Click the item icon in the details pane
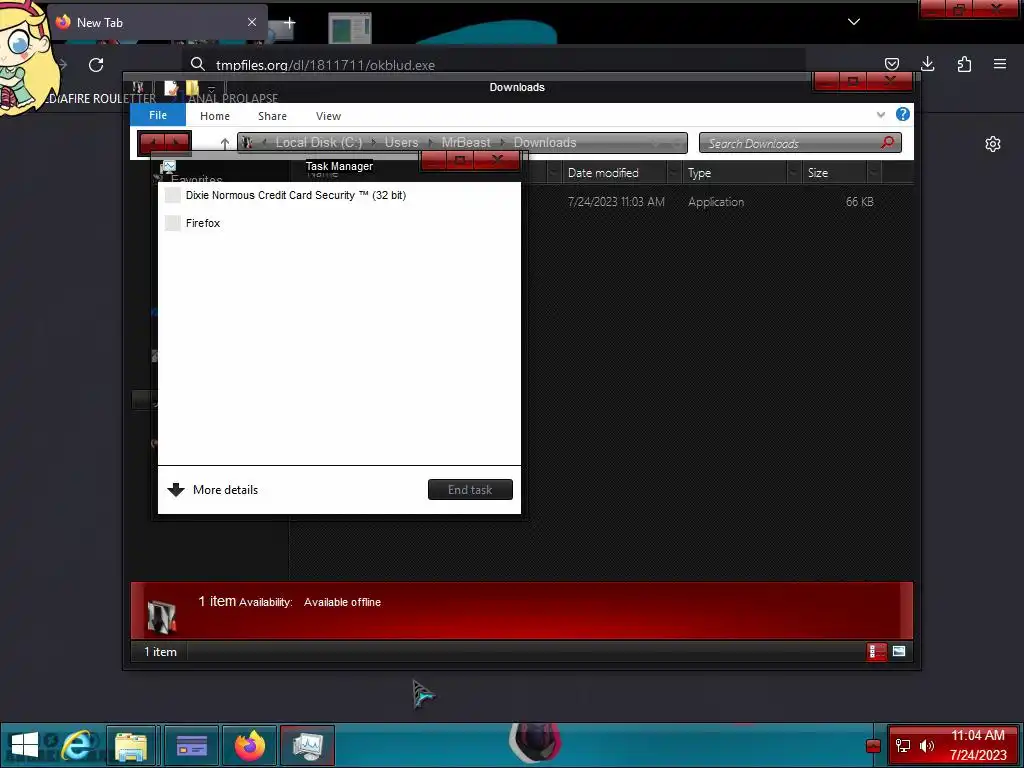 161,616
